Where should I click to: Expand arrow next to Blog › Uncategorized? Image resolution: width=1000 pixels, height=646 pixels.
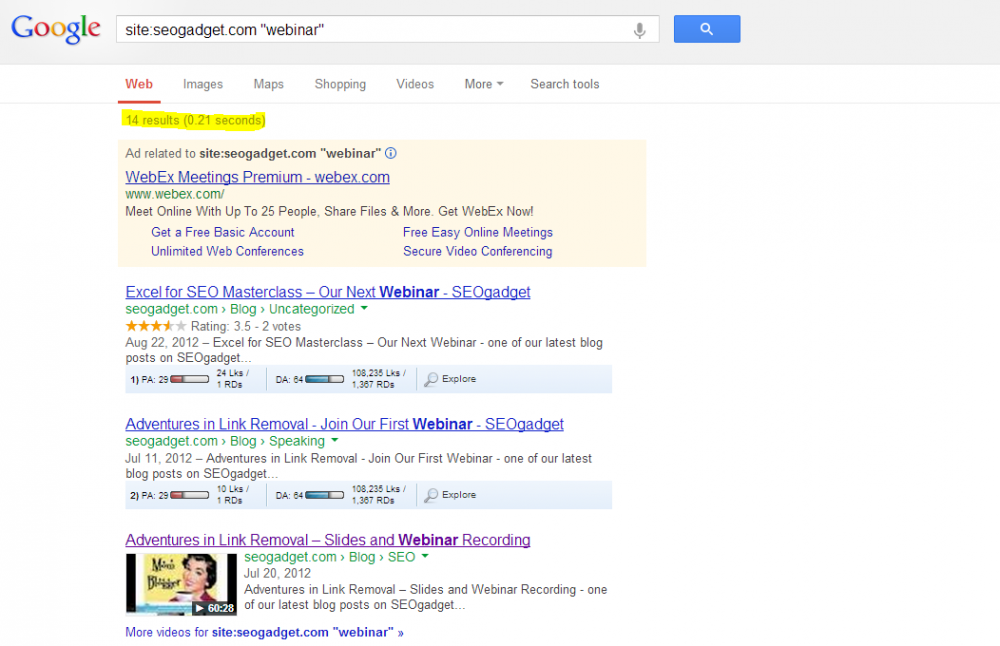364,309
